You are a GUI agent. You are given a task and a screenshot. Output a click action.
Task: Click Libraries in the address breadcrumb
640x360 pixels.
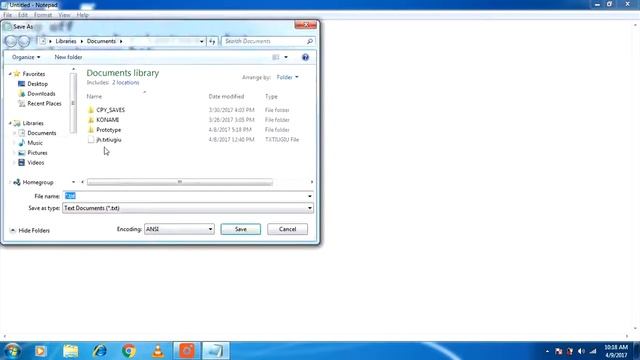(x=66, y=41)
